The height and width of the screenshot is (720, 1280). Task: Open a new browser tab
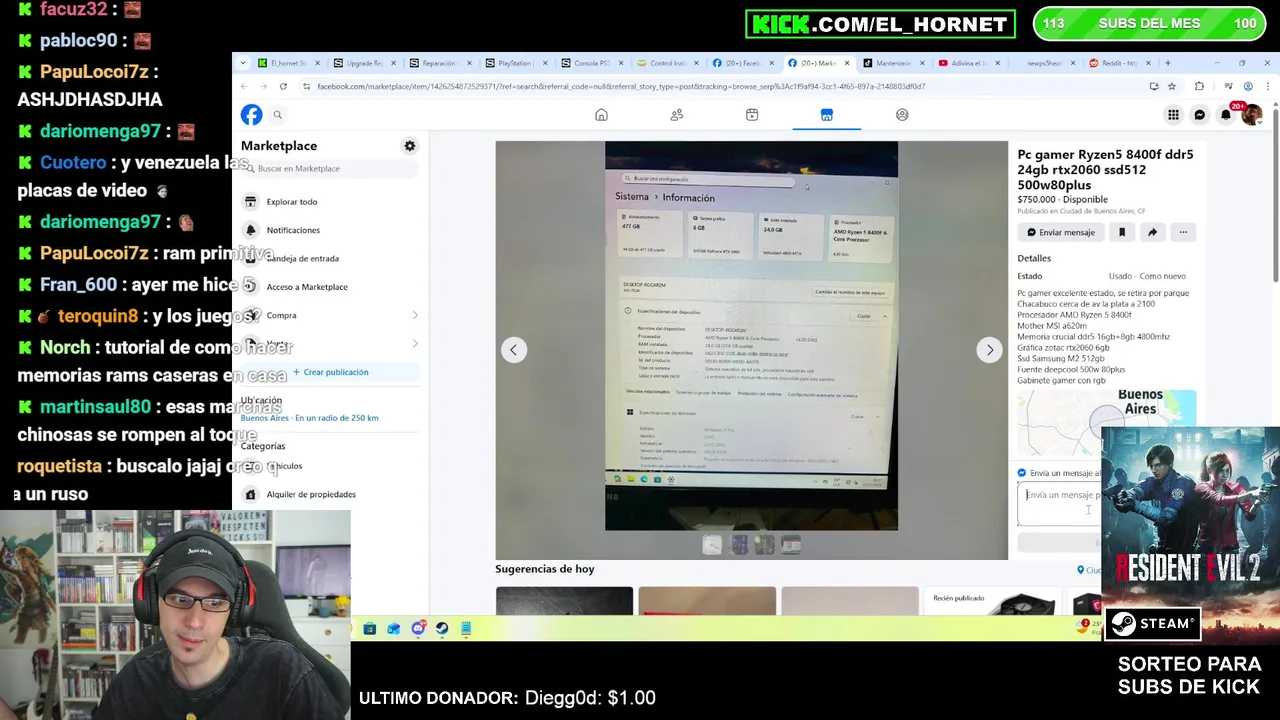point(1168,63)
